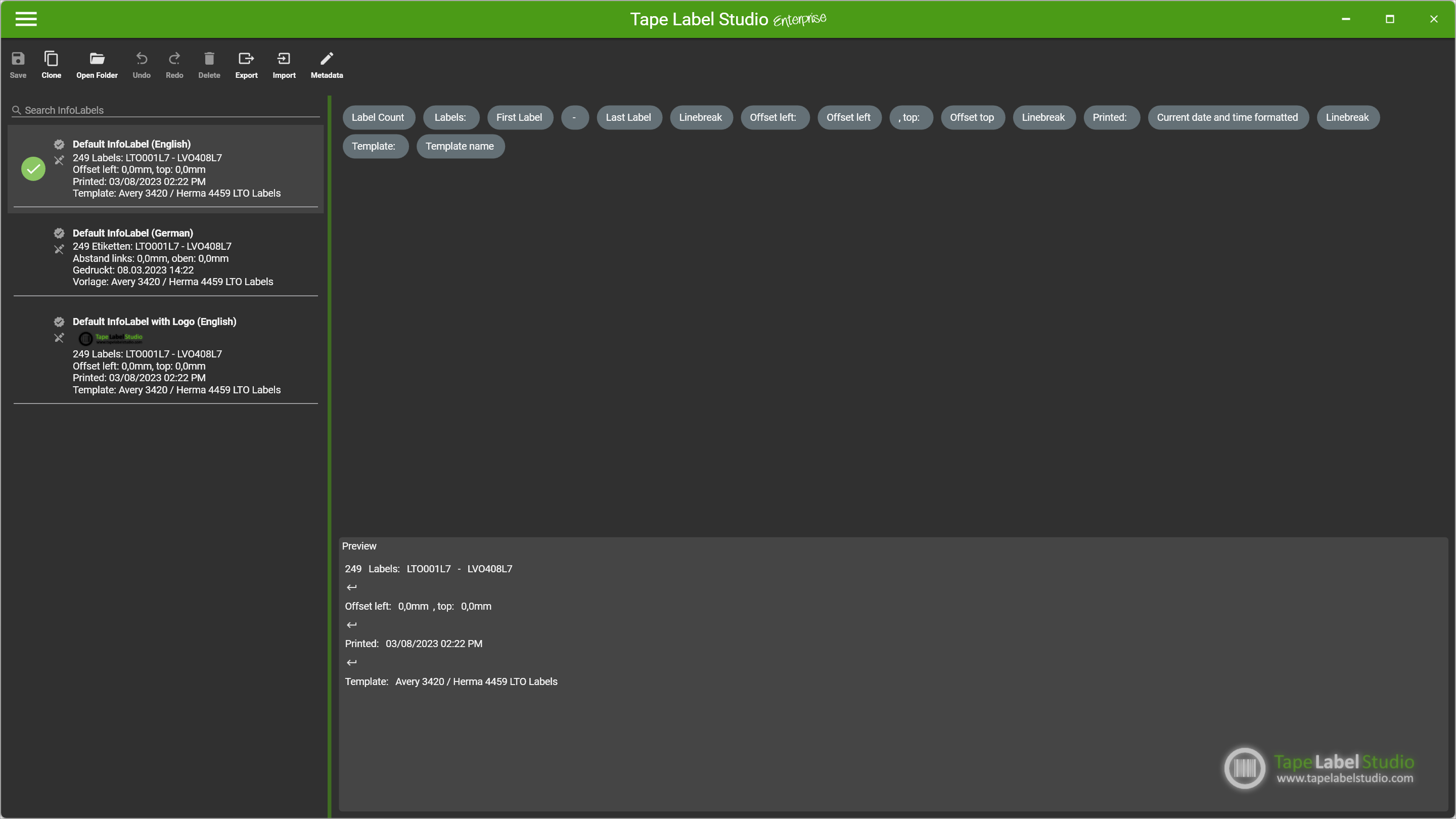
Task: Close the Tape Label Studio window
Action: pyautogui.click(x=1434, y=19)
